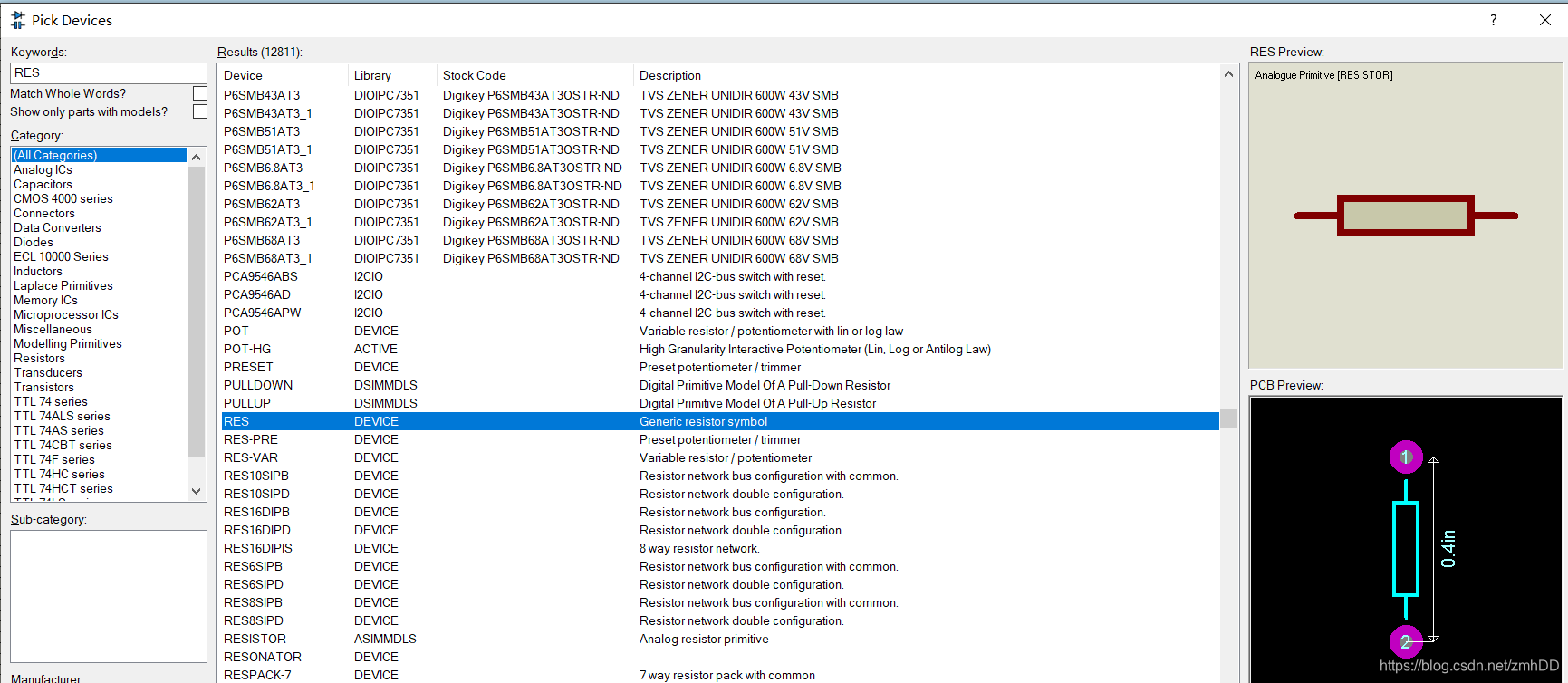The width and height of the screenshot is (1568, 683).
Task: Click the Keywords input field containing RES
Action: coord(109,72)
